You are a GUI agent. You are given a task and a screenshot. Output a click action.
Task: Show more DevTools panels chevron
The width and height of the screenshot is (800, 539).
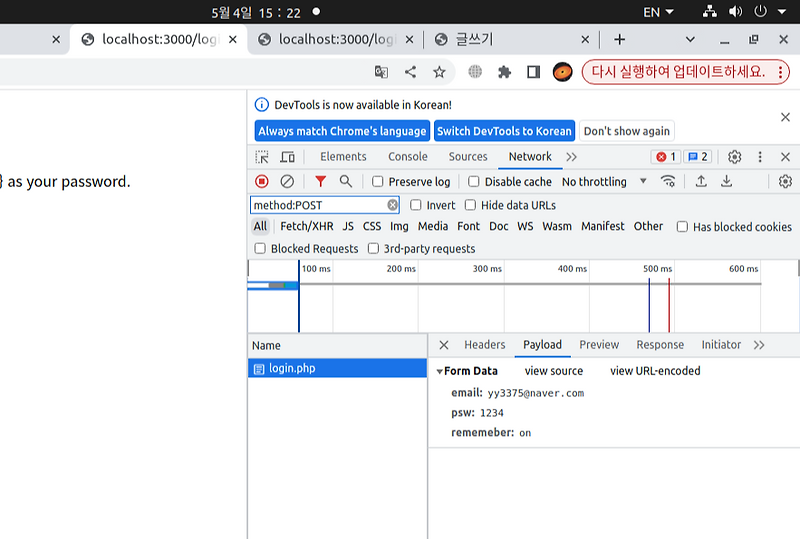pyautogui.click(x=571, y=157)
